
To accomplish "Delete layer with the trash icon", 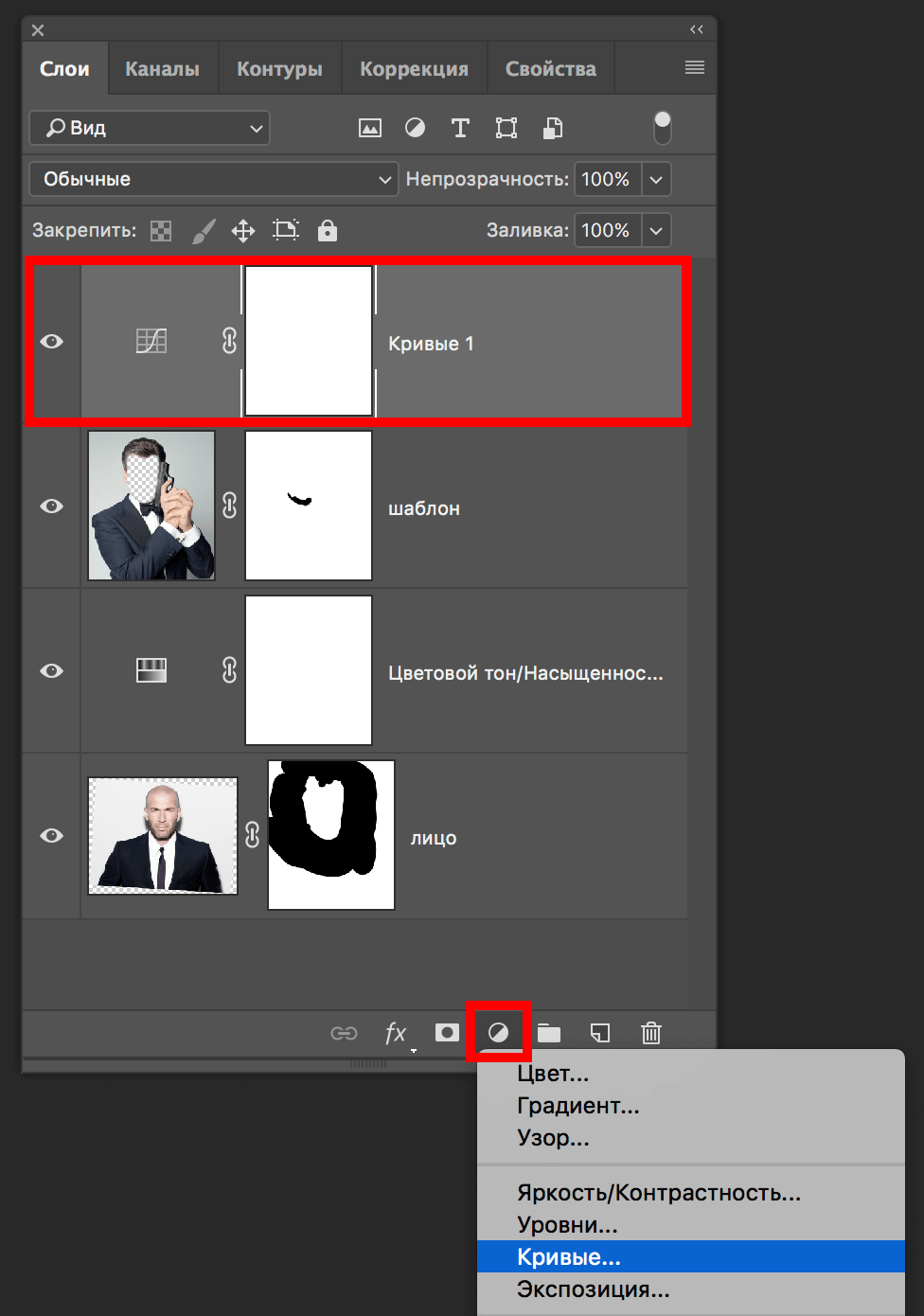I will (x=651, y=1033).
